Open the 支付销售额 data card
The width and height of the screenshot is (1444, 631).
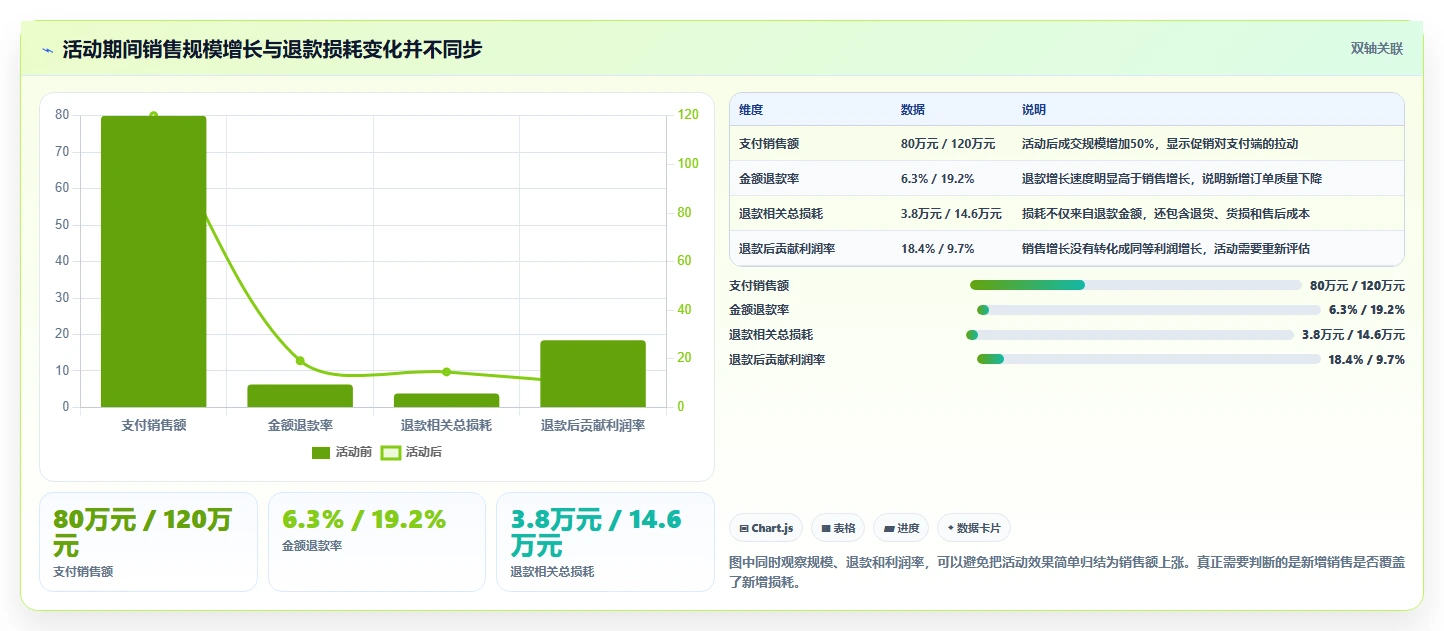point(148,542)
